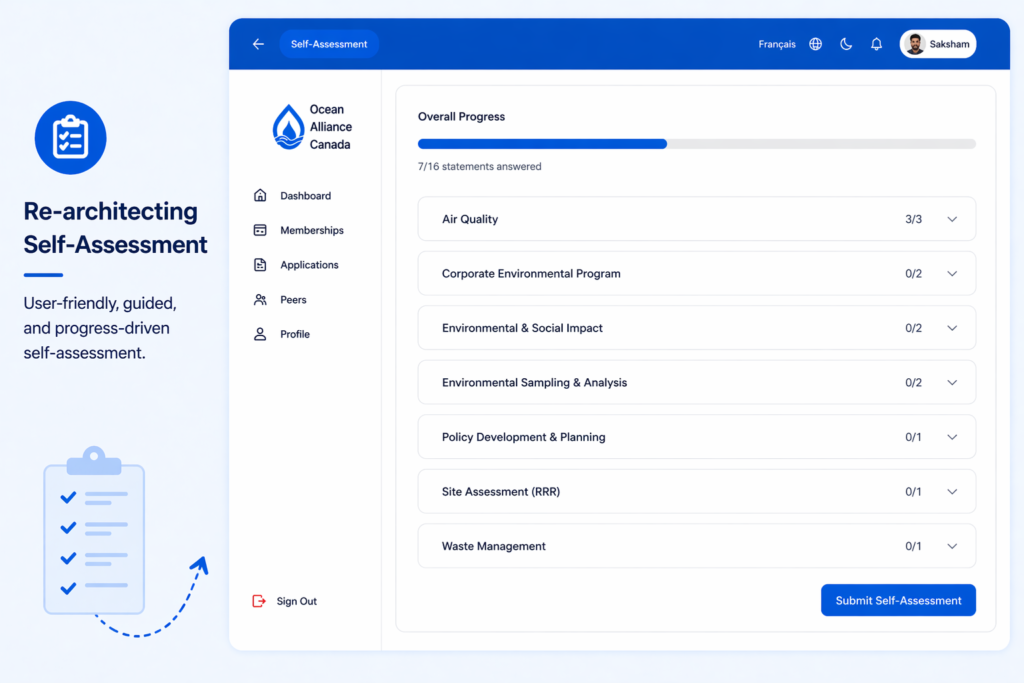Open notifications bell icon
The width and height of the screenshot is (1024, 683).
click(x=876, y=44)
